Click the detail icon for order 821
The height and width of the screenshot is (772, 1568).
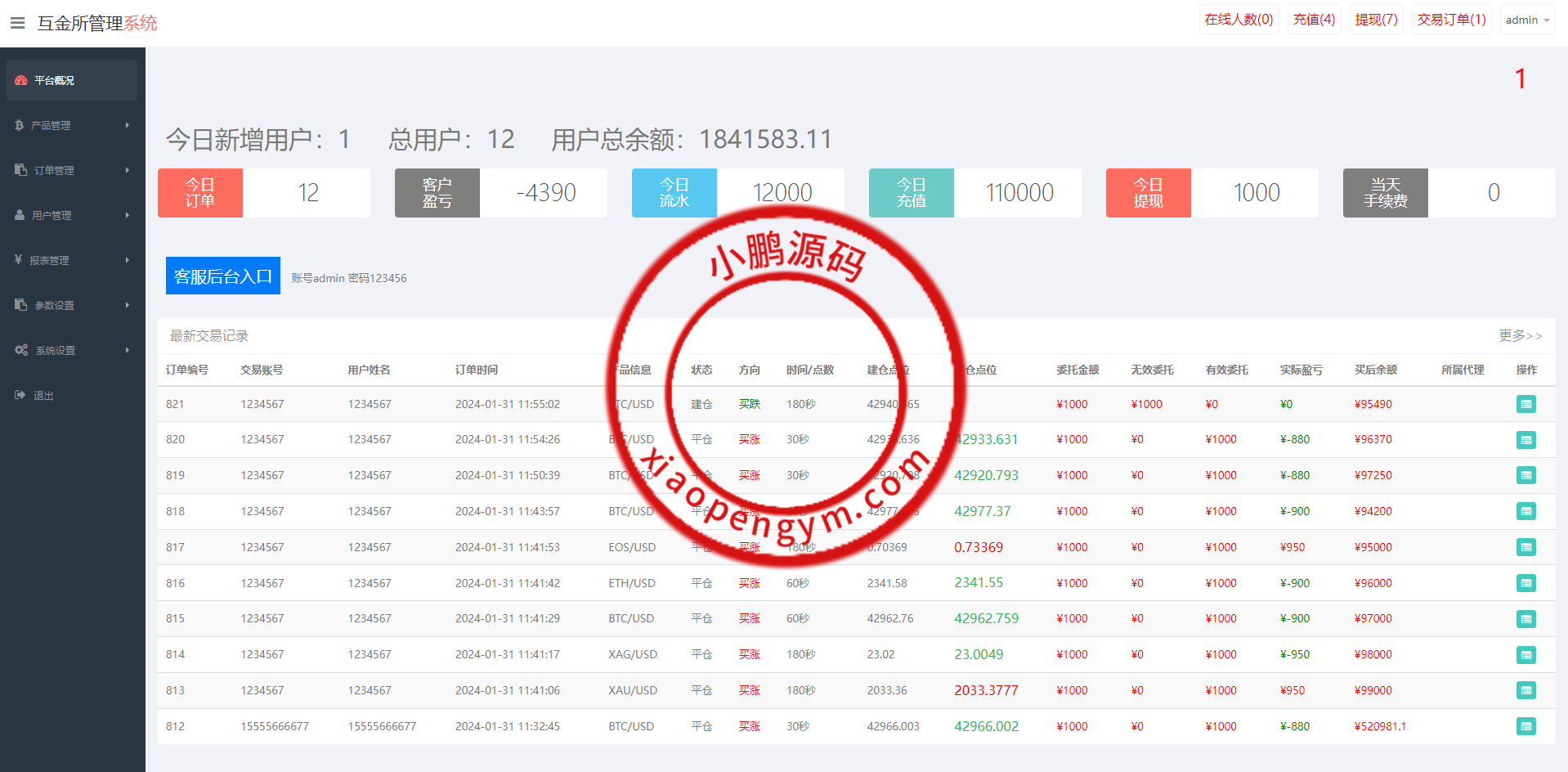click(1525, 404)
